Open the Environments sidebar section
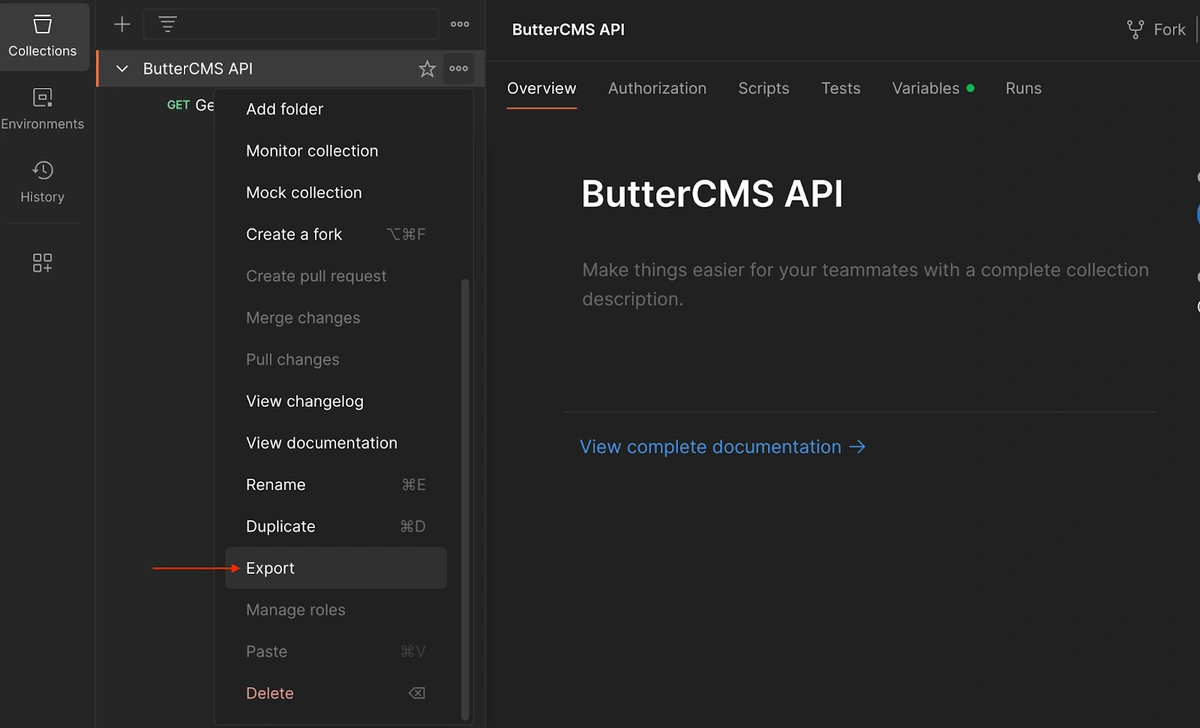 [43, 109]
